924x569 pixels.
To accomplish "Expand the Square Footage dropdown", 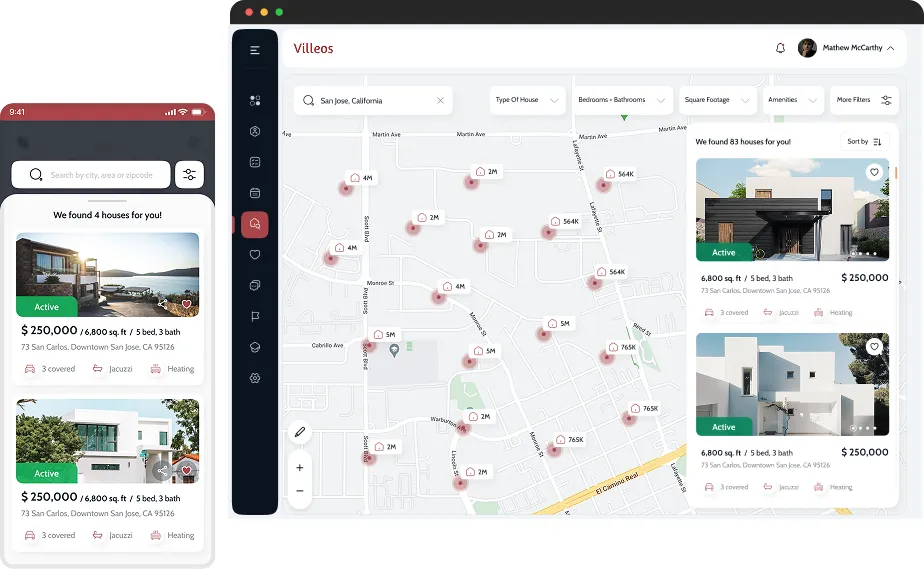I will pos(717,100).
